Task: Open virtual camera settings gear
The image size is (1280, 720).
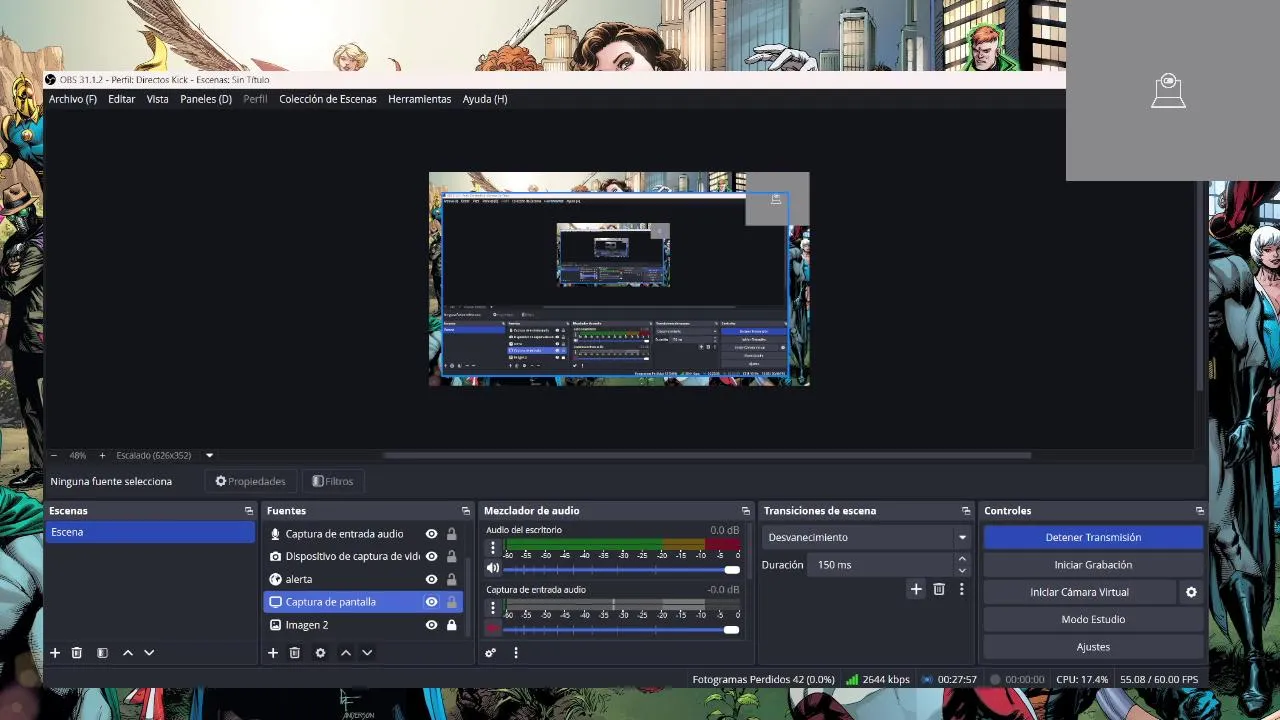Action: [1191, 592]
